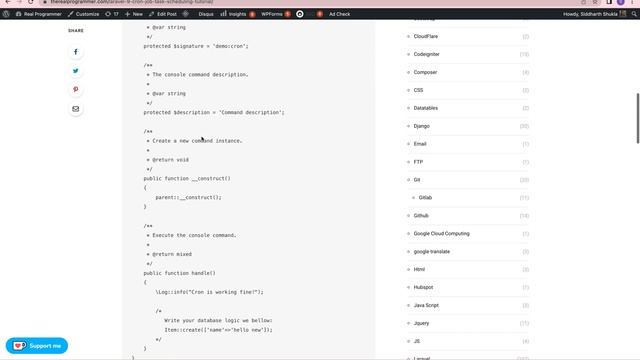This screenshot has width=640, height=360.
Task: Click '@return void' comment line
Action: coord(171,160)
